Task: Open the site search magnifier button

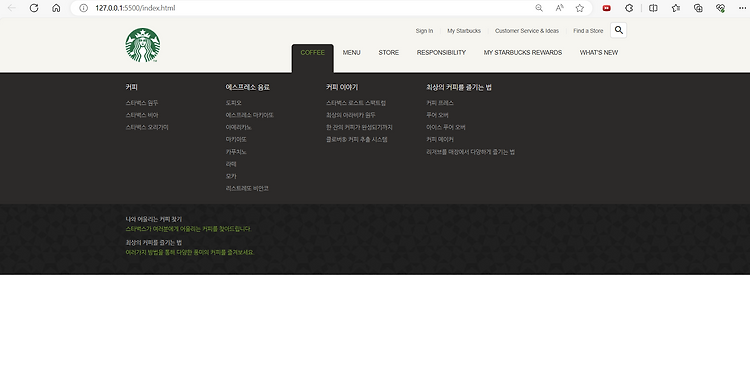Action: pyautogui.click(x=618, y=30)
